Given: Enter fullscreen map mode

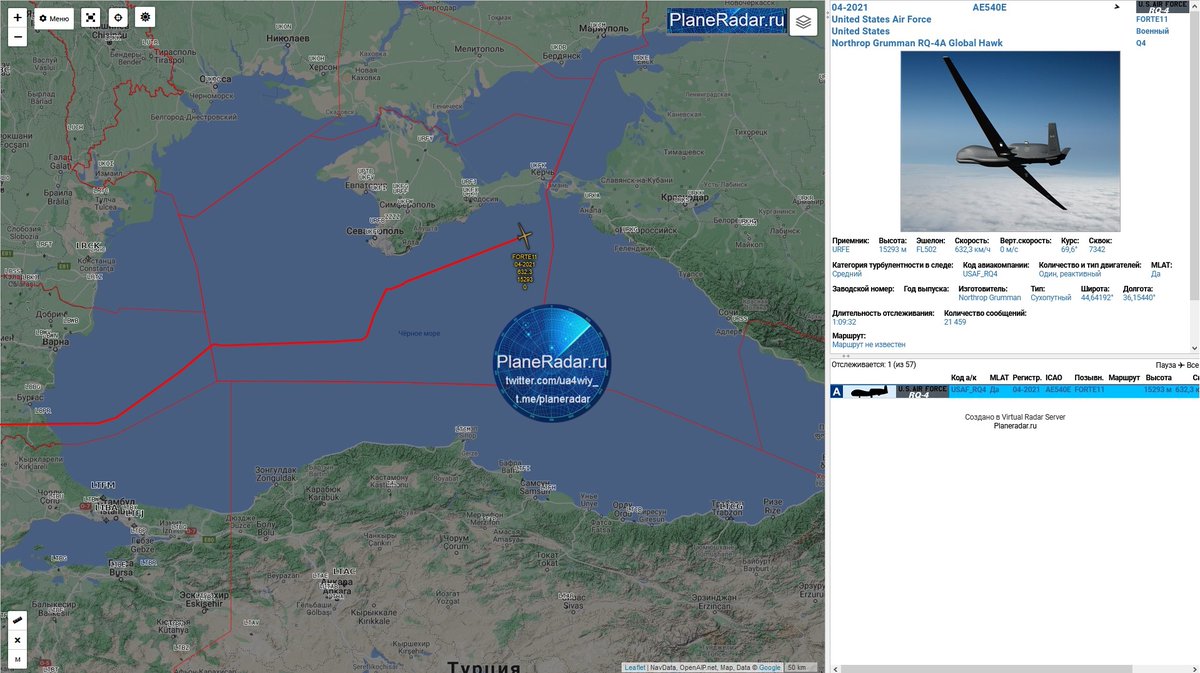Looking at the screenshot, I should (x=90, y=17).
